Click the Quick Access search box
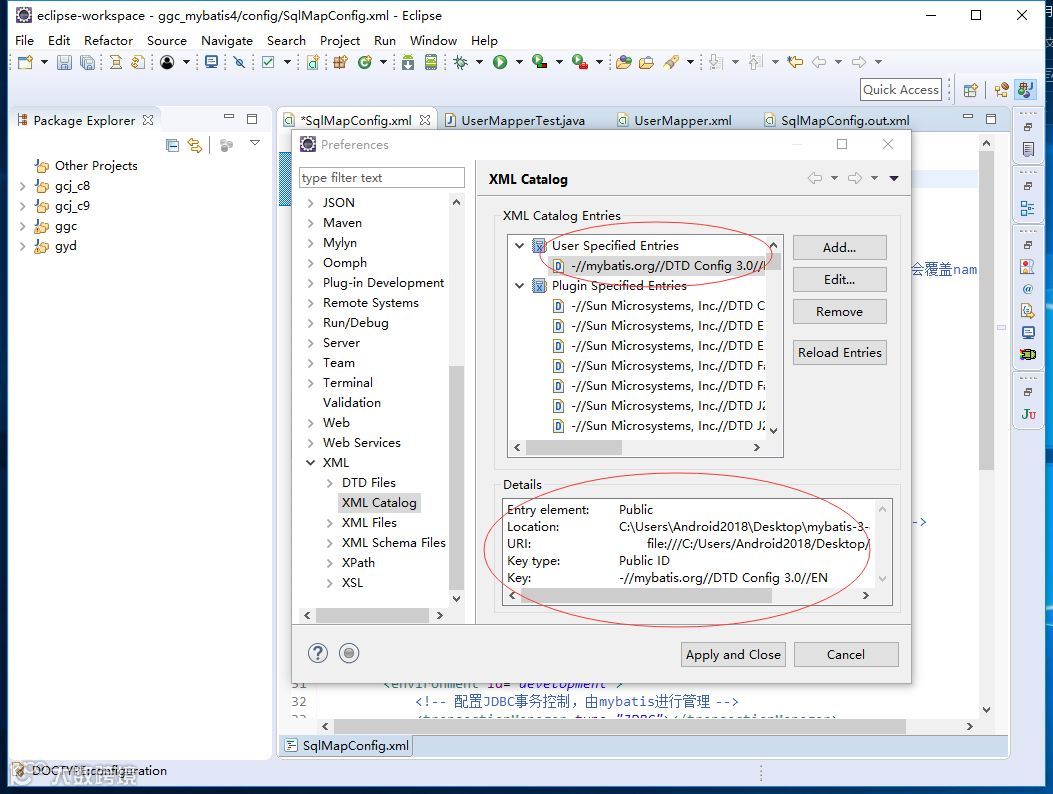The height and width of the screenshot is (794, 1053). click(900, 89)
